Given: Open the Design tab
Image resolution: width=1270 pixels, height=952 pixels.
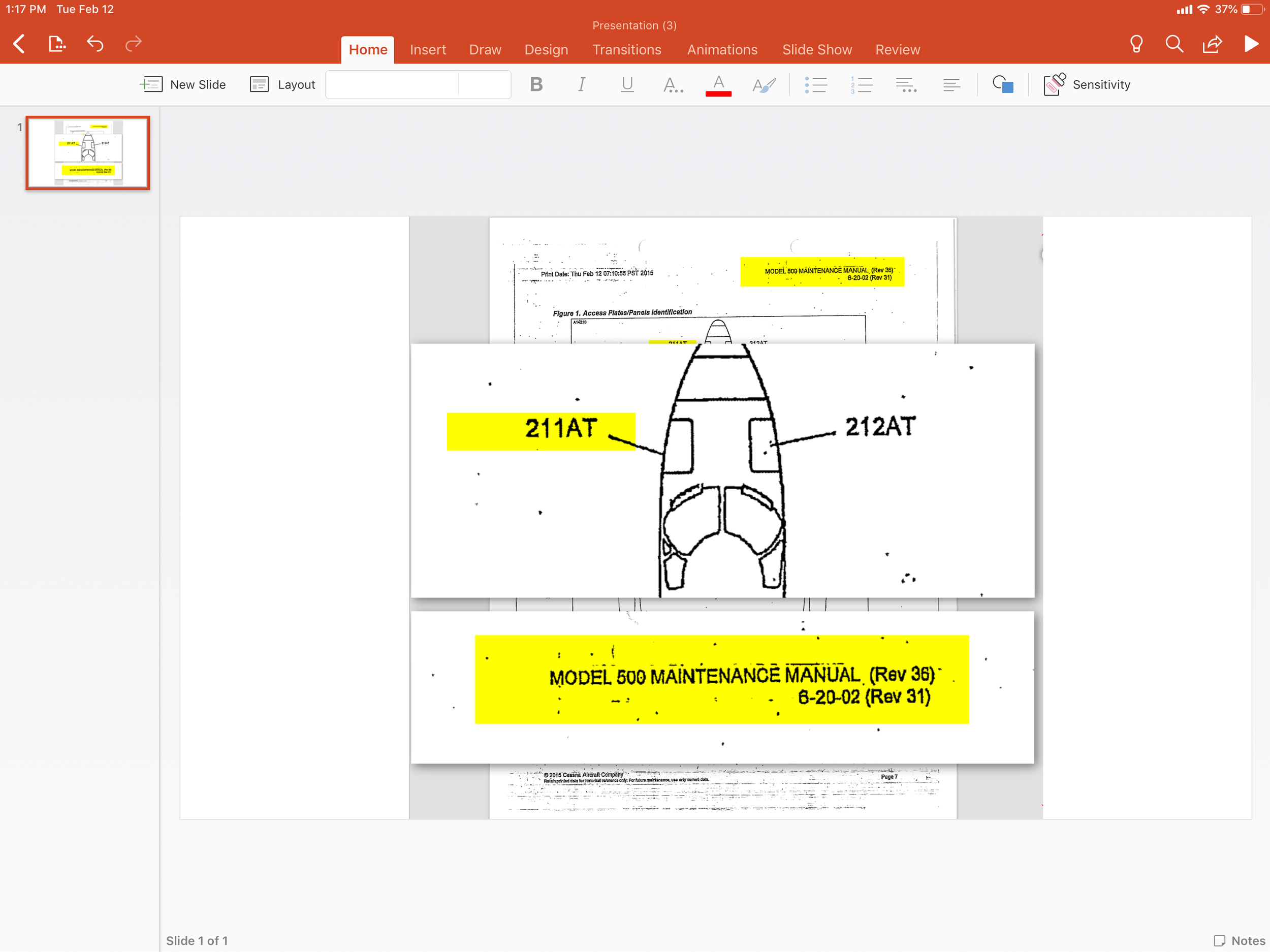Looking at the screenshot, I should coord(546,50).
